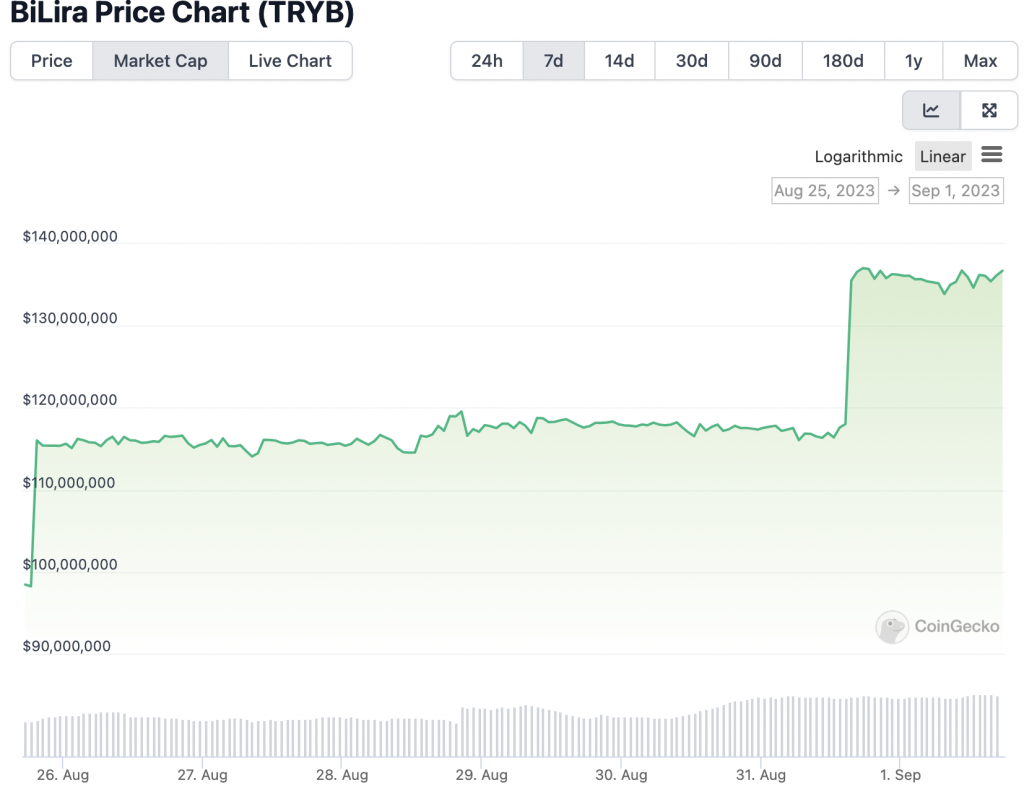Open the Price tab

52,61
